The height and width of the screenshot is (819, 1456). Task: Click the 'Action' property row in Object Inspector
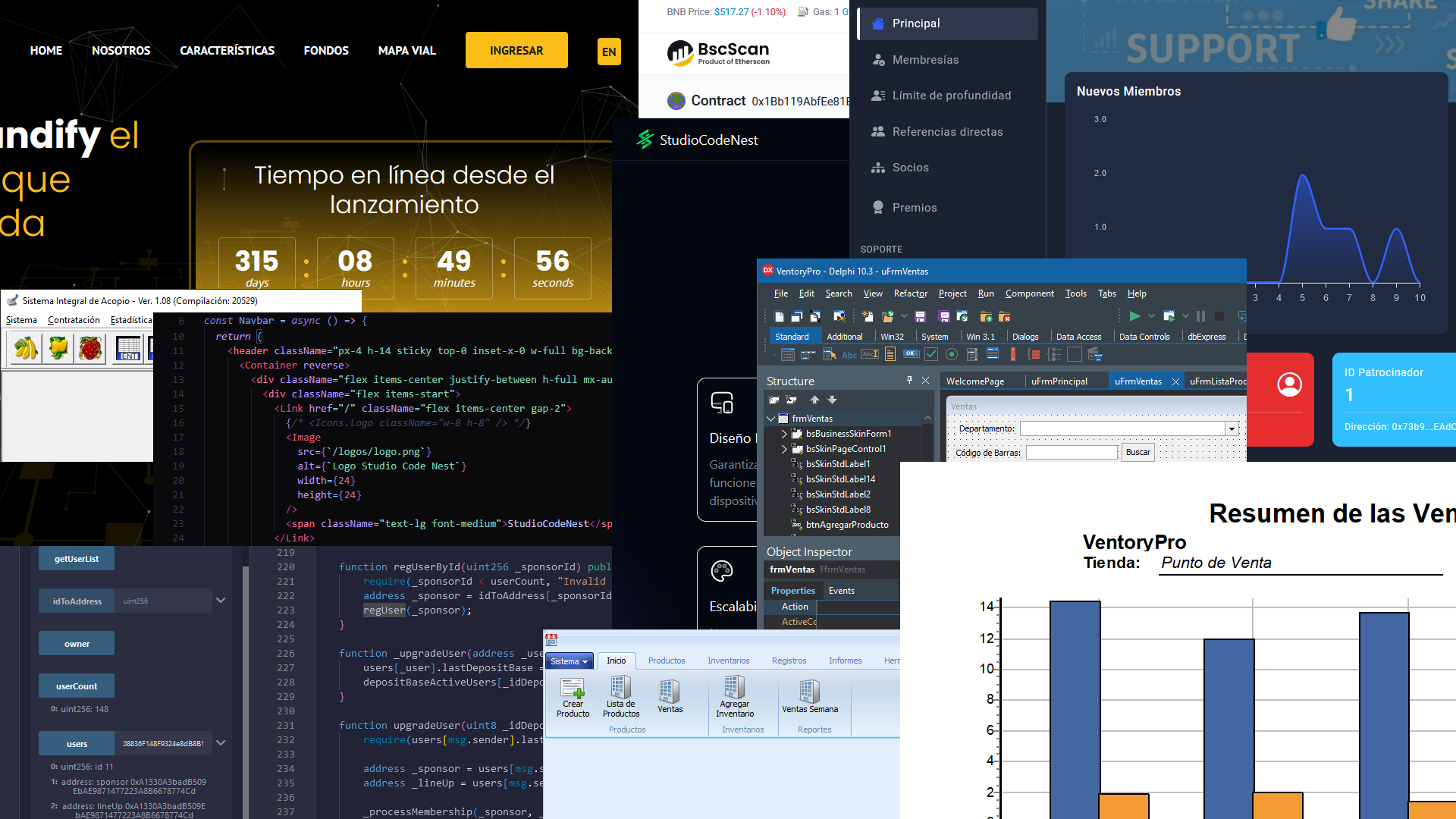pos(832,607)
